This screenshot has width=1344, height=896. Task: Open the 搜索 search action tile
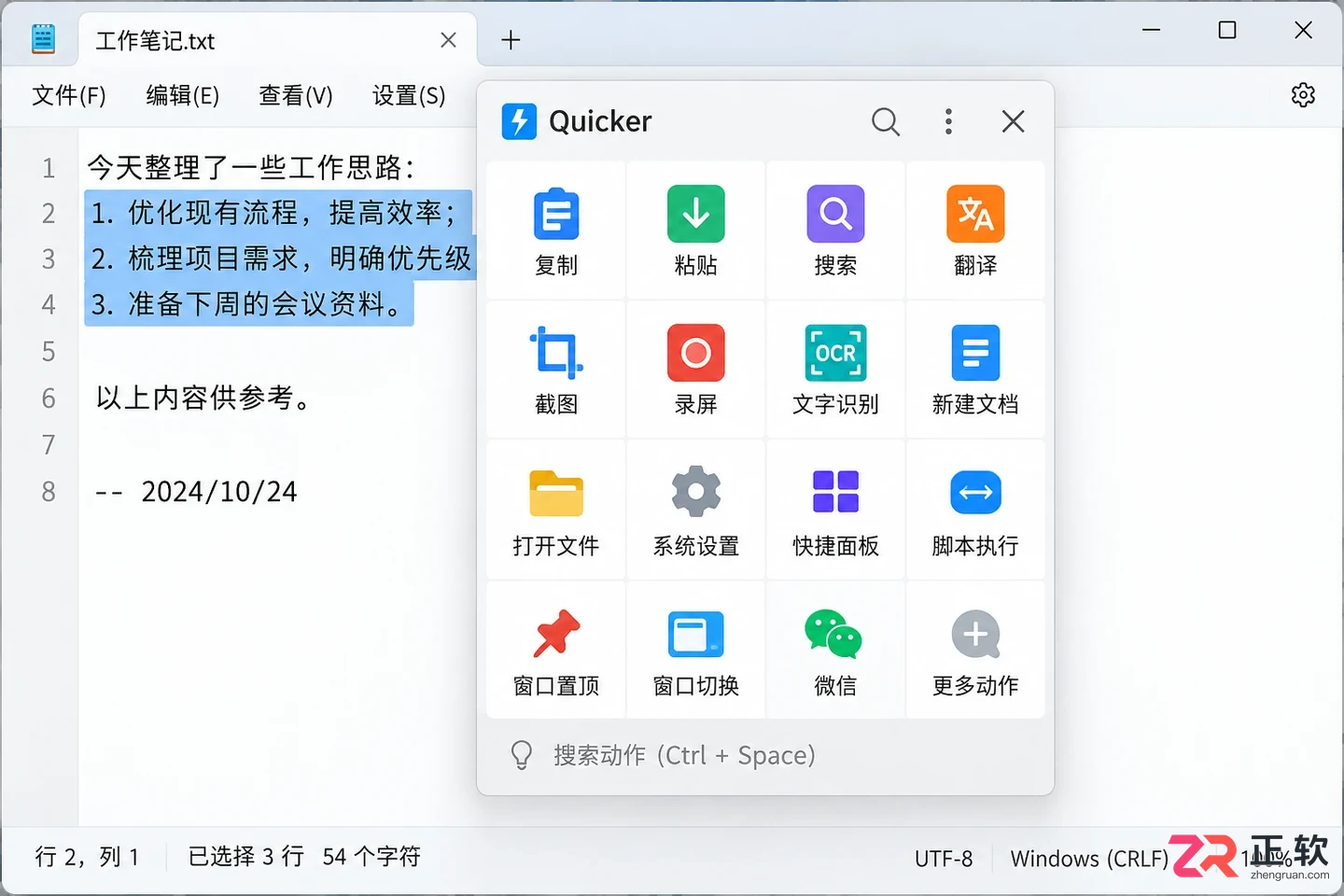[x=835, y=231]
